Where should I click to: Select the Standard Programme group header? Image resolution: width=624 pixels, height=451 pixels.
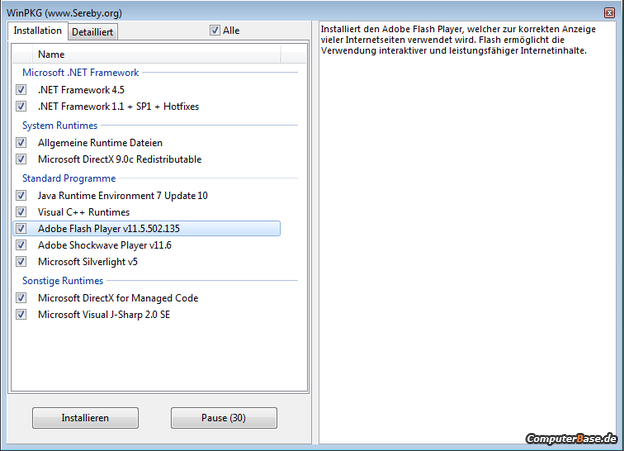click(x=69, y=178)
